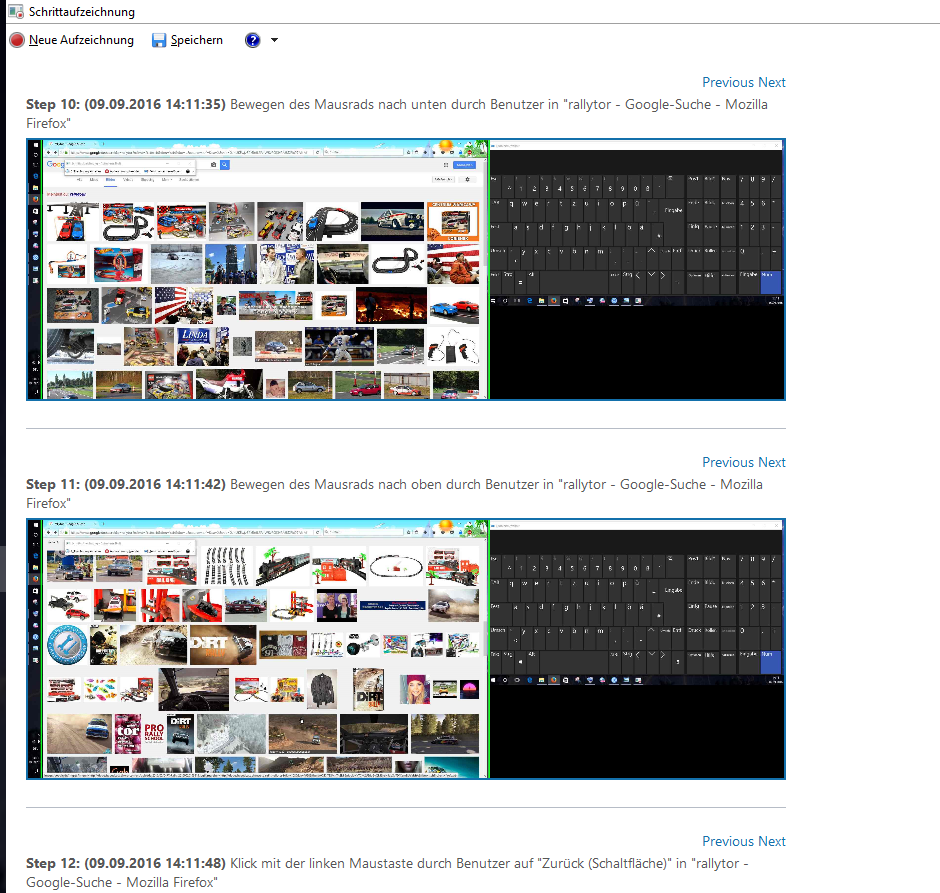Click the Next link above Step 10
This screenshot has height=893, width=940.
pyautogui.click(x=771, y=82)
